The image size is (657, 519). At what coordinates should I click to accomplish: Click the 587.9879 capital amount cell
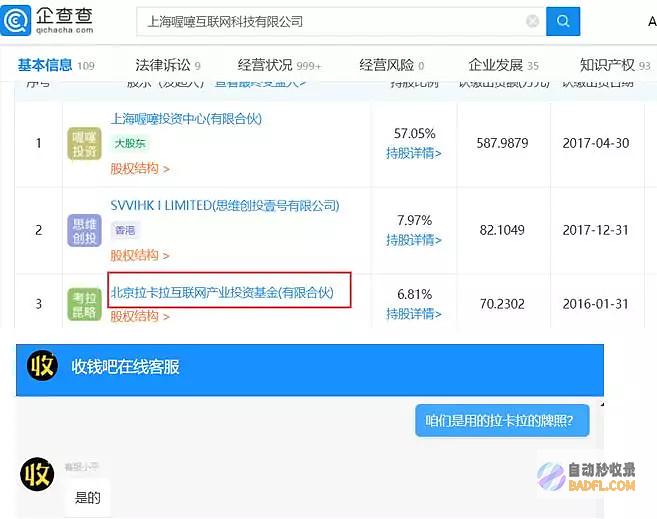click(x=502, y=143)
